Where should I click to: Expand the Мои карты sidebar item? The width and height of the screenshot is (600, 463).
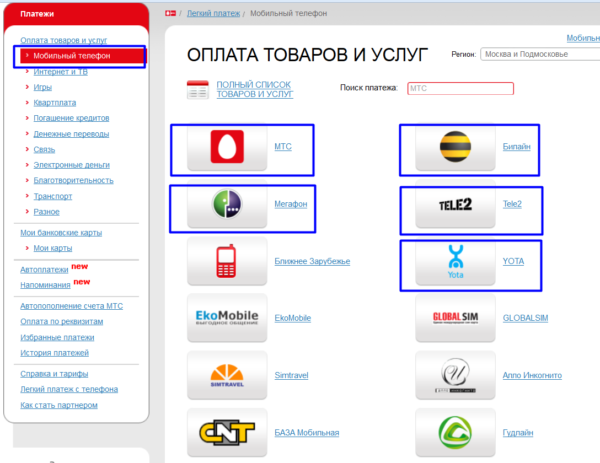coord(53,247)
